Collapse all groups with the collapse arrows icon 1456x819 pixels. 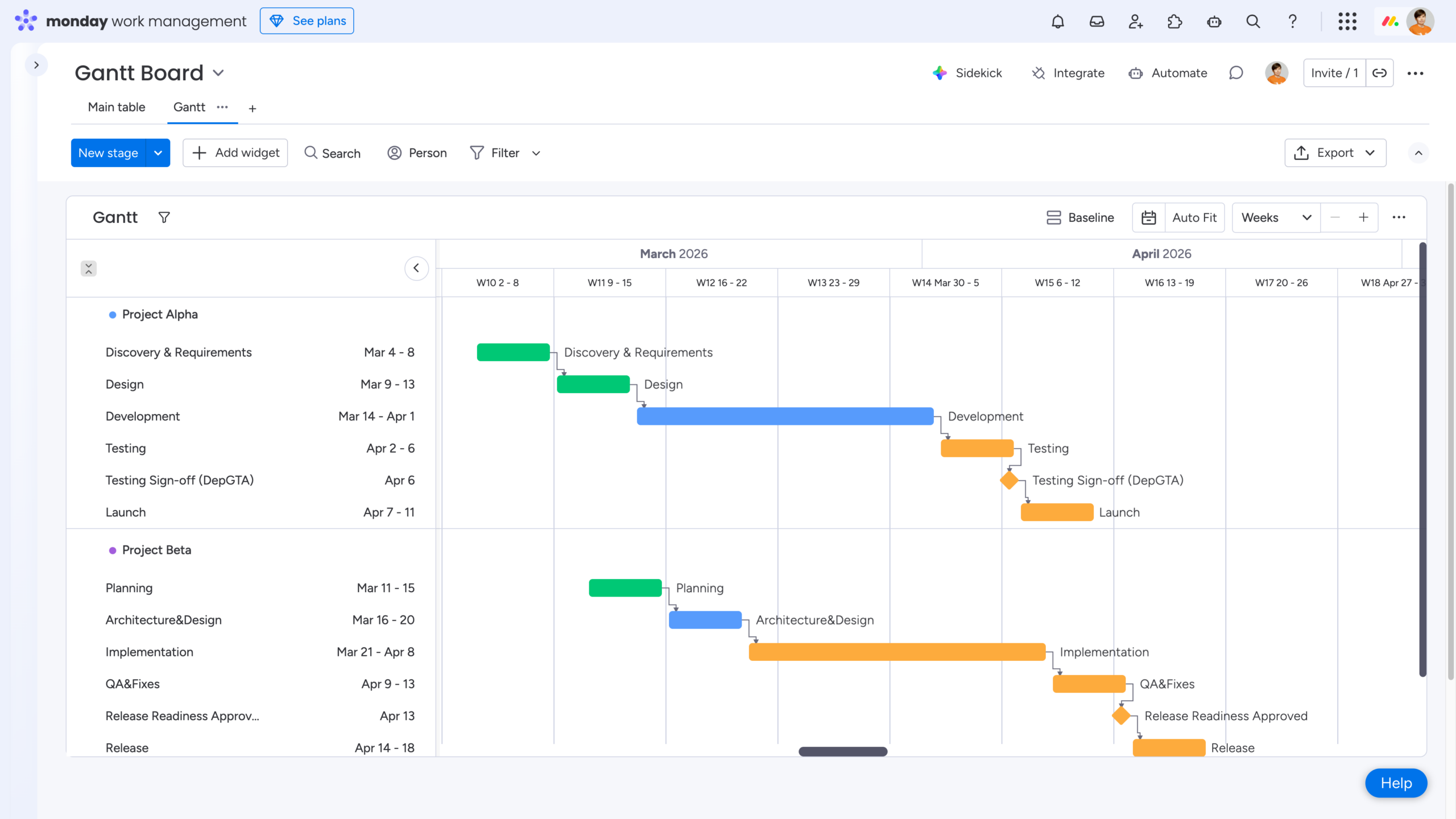pos(89,268)
